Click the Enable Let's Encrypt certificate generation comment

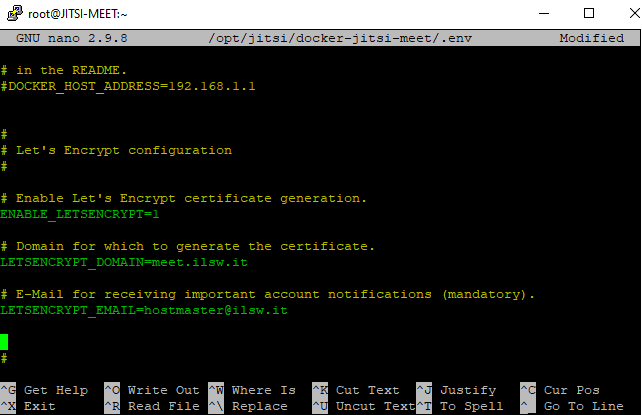coord(183,198)
